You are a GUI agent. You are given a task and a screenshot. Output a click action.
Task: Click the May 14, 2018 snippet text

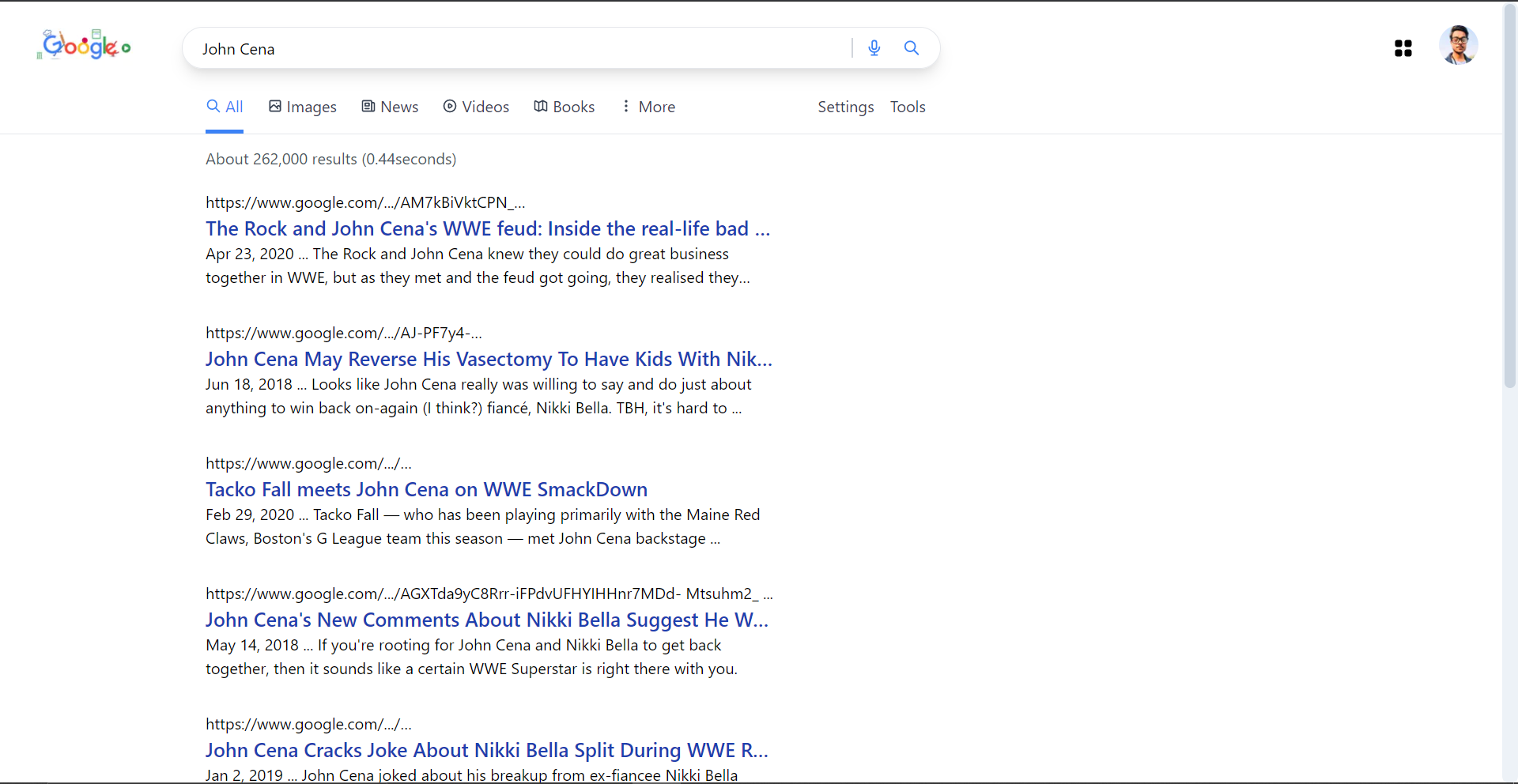[471, 657]
